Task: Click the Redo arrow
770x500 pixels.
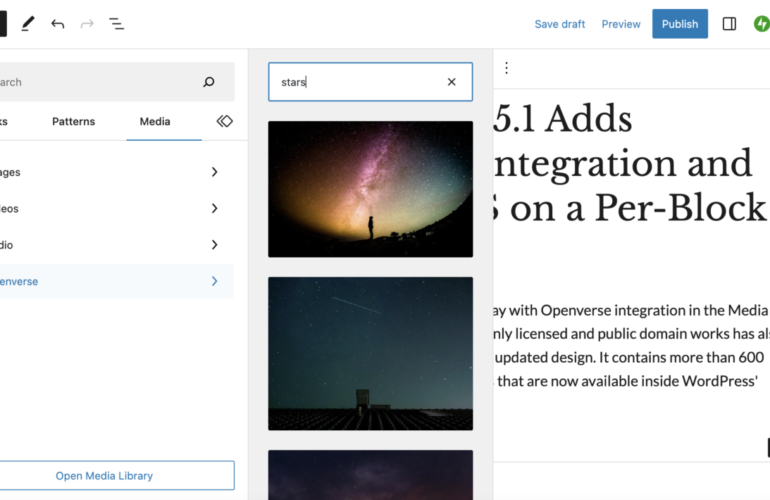Action: pos(87,24)
